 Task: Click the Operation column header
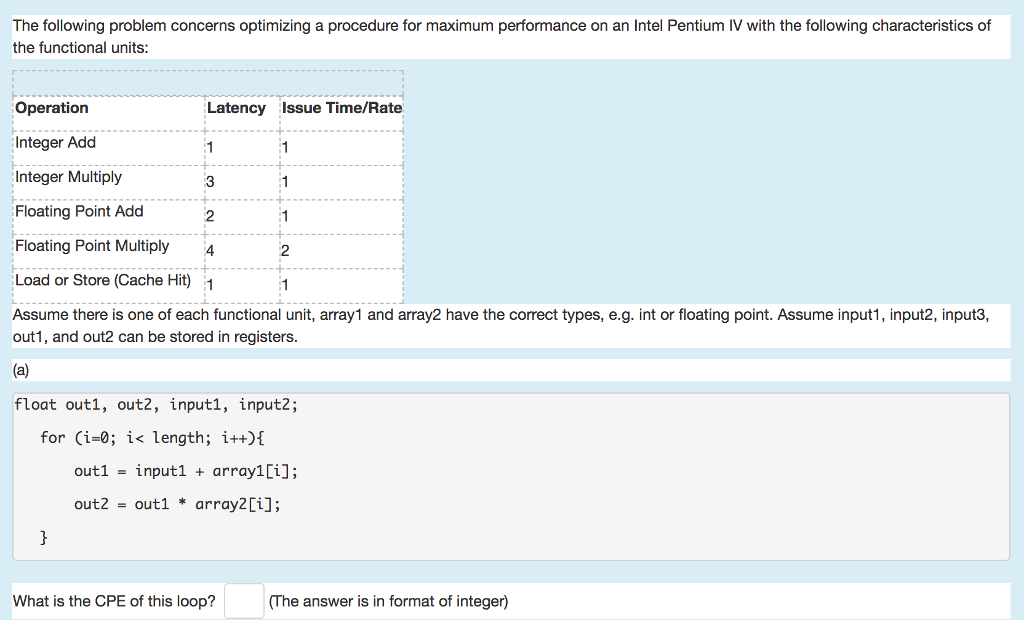52,108
